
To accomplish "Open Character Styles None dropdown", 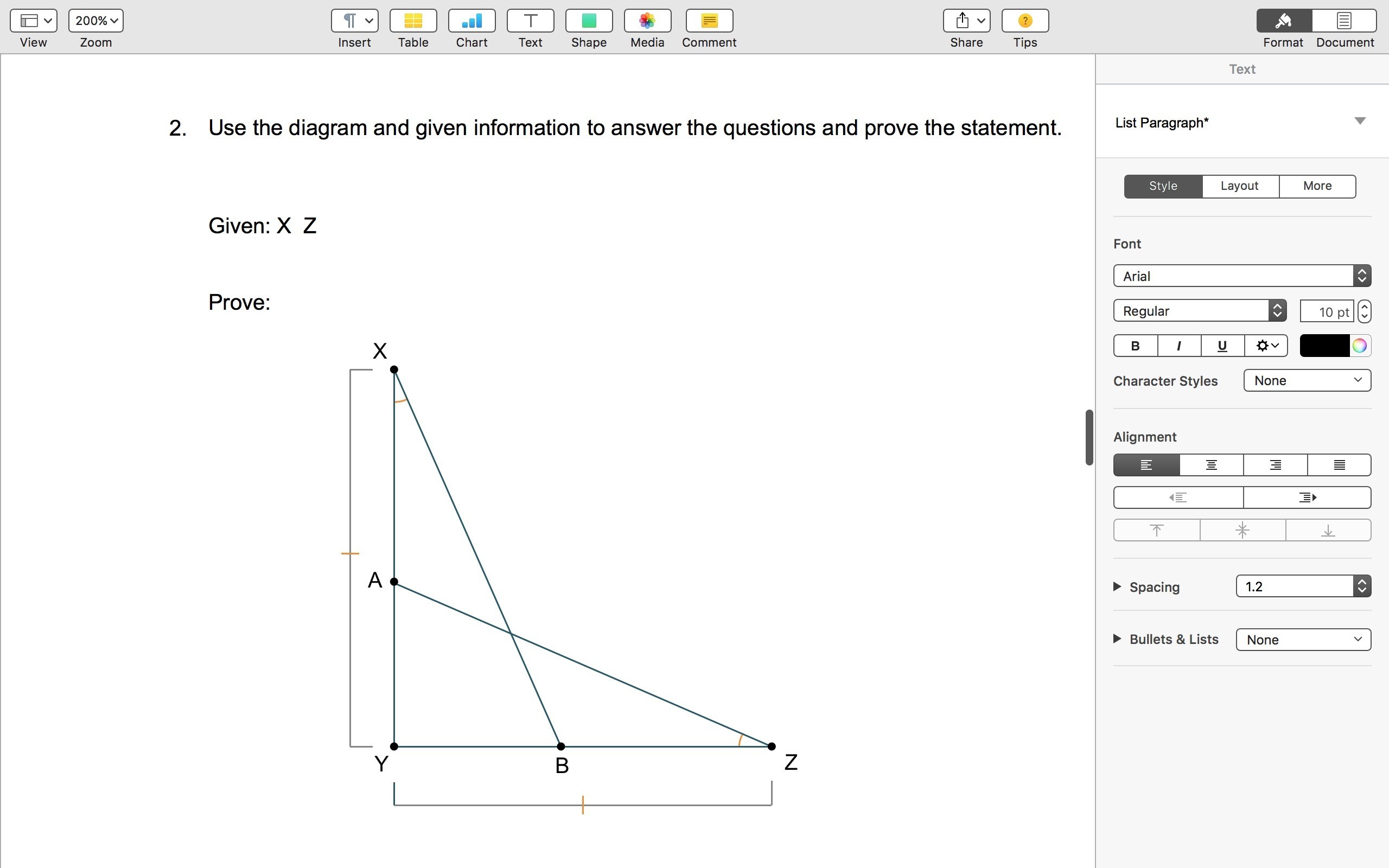I will point(1307,381).
